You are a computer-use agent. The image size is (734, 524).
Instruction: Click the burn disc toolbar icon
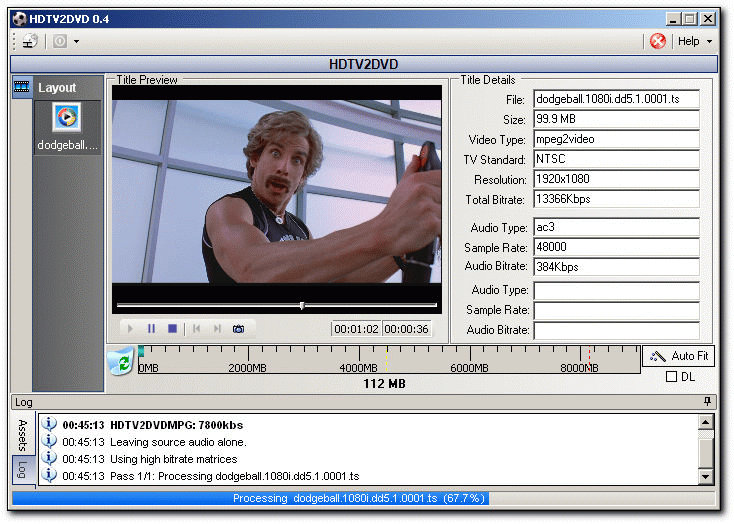30,41
